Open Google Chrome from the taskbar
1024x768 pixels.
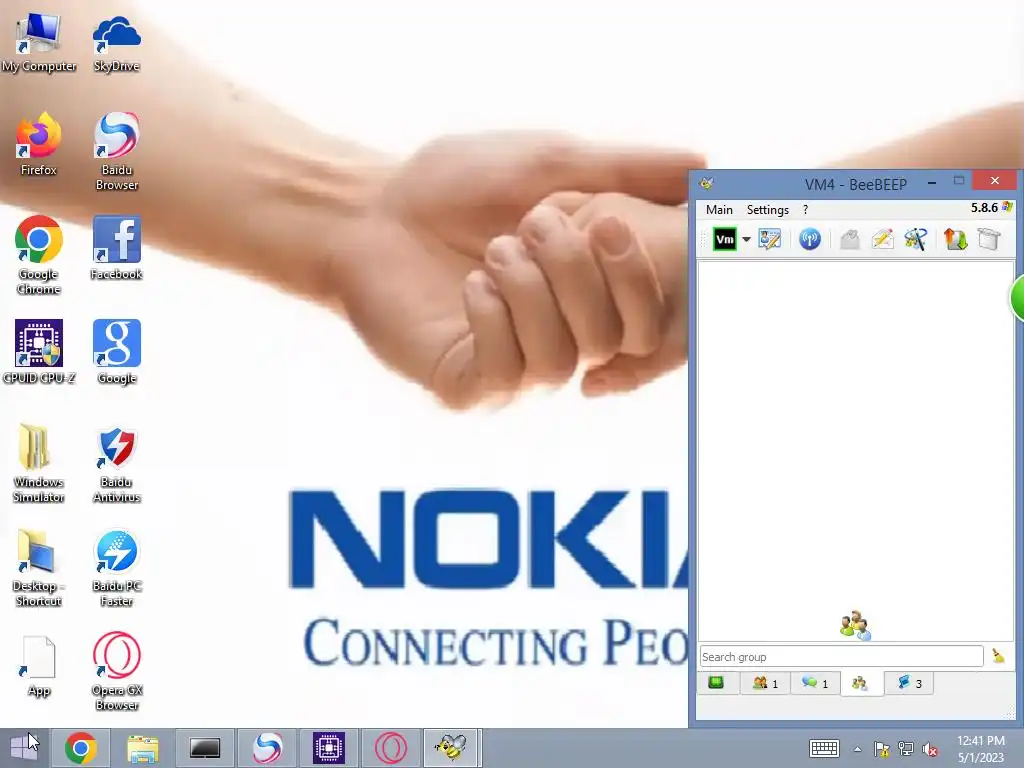[81, 748]
